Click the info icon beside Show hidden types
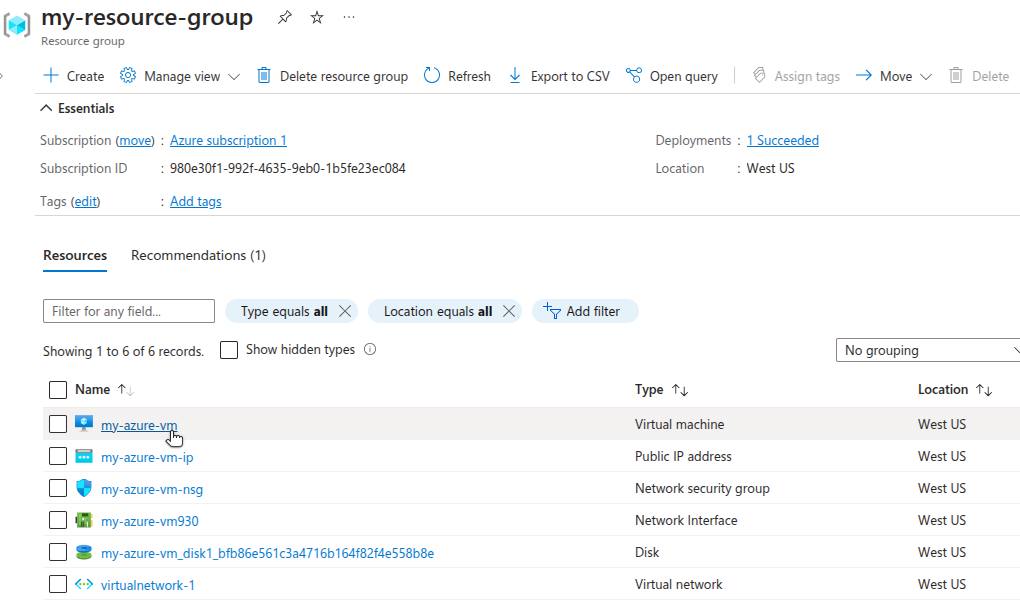 click(370, 349)
